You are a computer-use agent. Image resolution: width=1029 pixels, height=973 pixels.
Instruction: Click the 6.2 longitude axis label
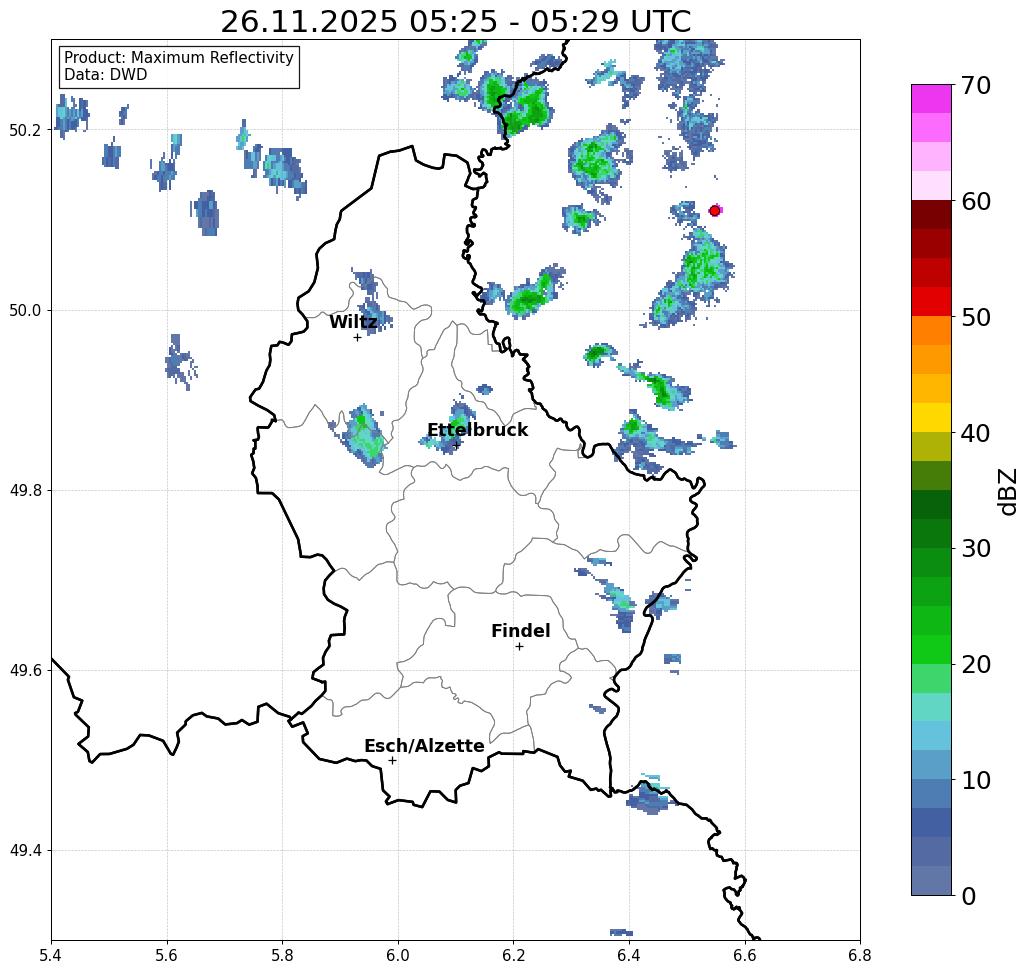pyautogui.click(x=514, y=955)
